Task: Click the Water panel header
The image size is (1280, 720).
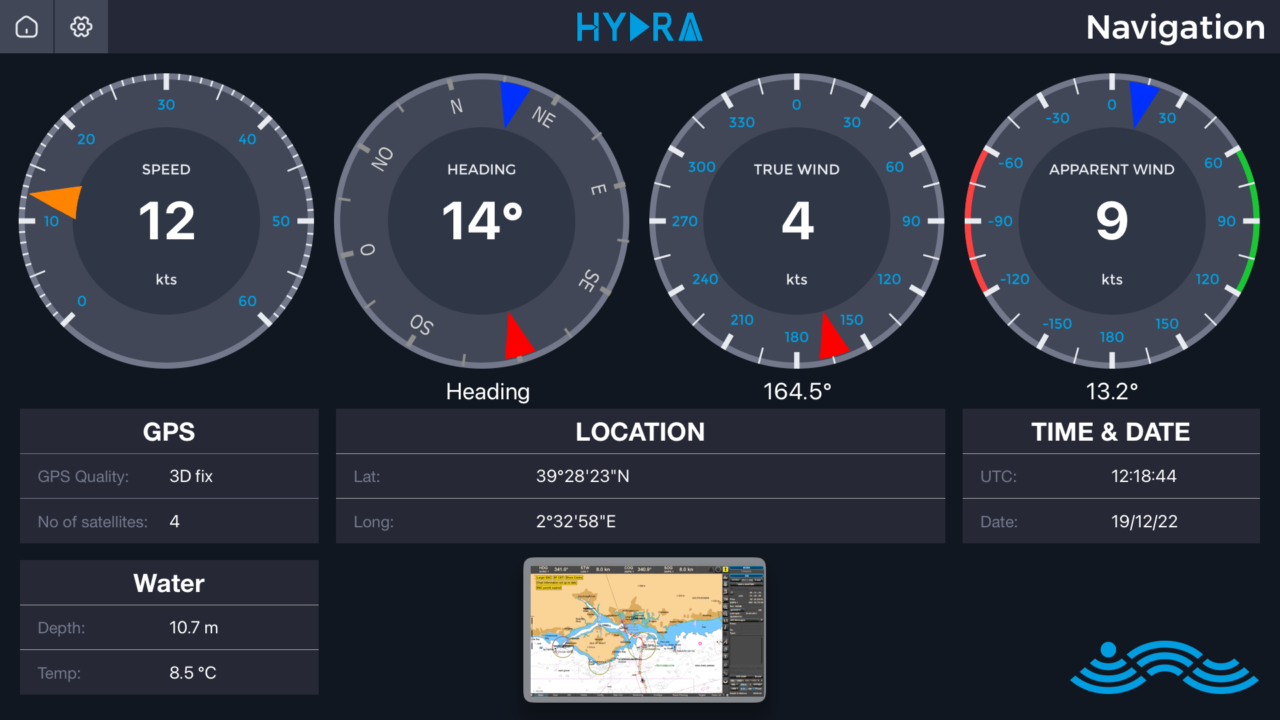Action: click(168, 583)
